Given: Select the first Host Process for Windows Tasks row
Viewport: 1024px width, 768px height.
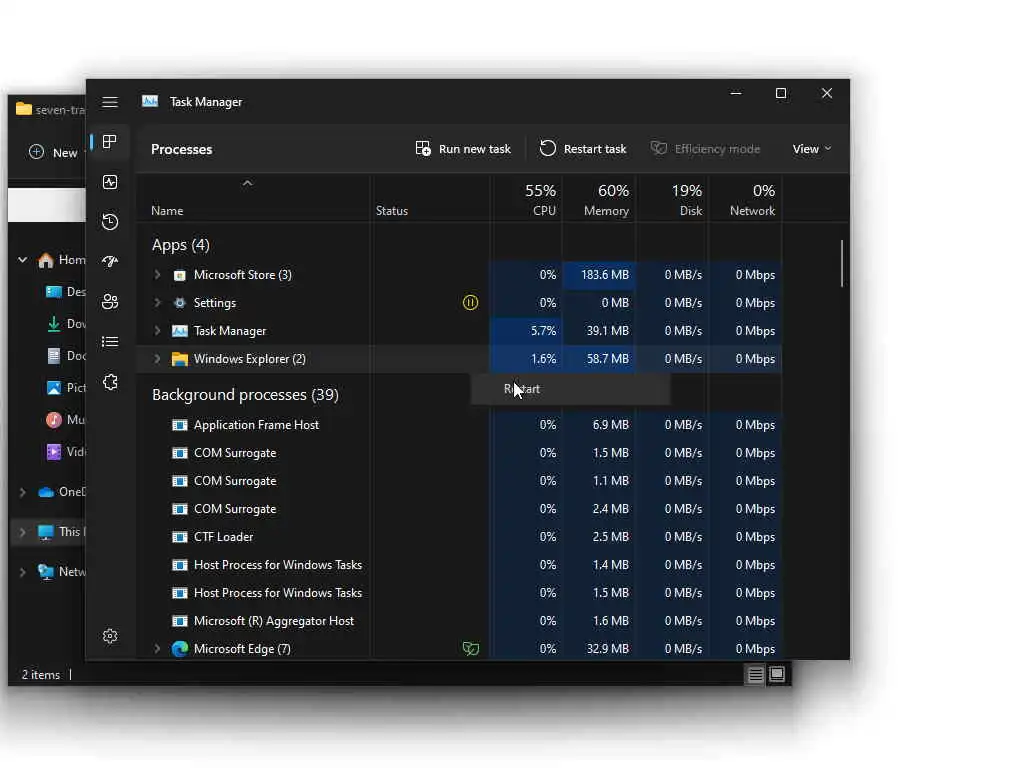Looking at the screenshot, I should pos(460,565).
